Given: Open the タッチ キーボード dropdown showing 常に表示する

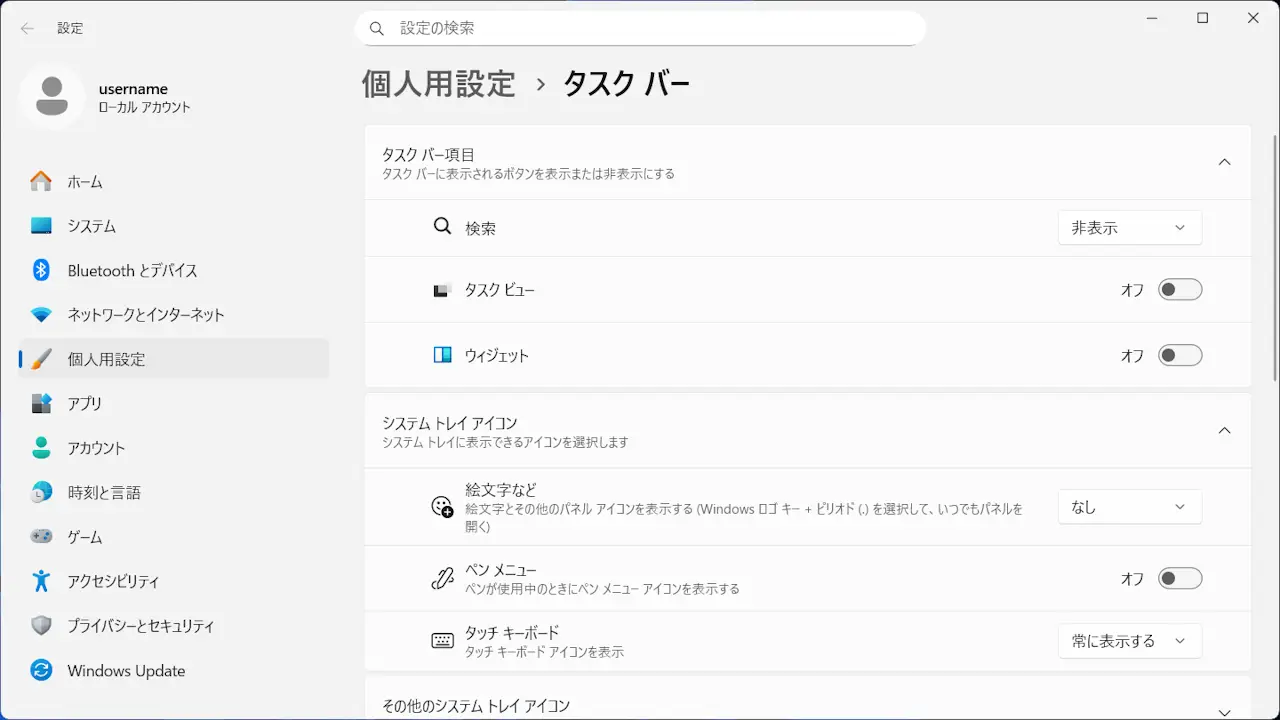Looking at the screenshot, I should (1129, 641).
